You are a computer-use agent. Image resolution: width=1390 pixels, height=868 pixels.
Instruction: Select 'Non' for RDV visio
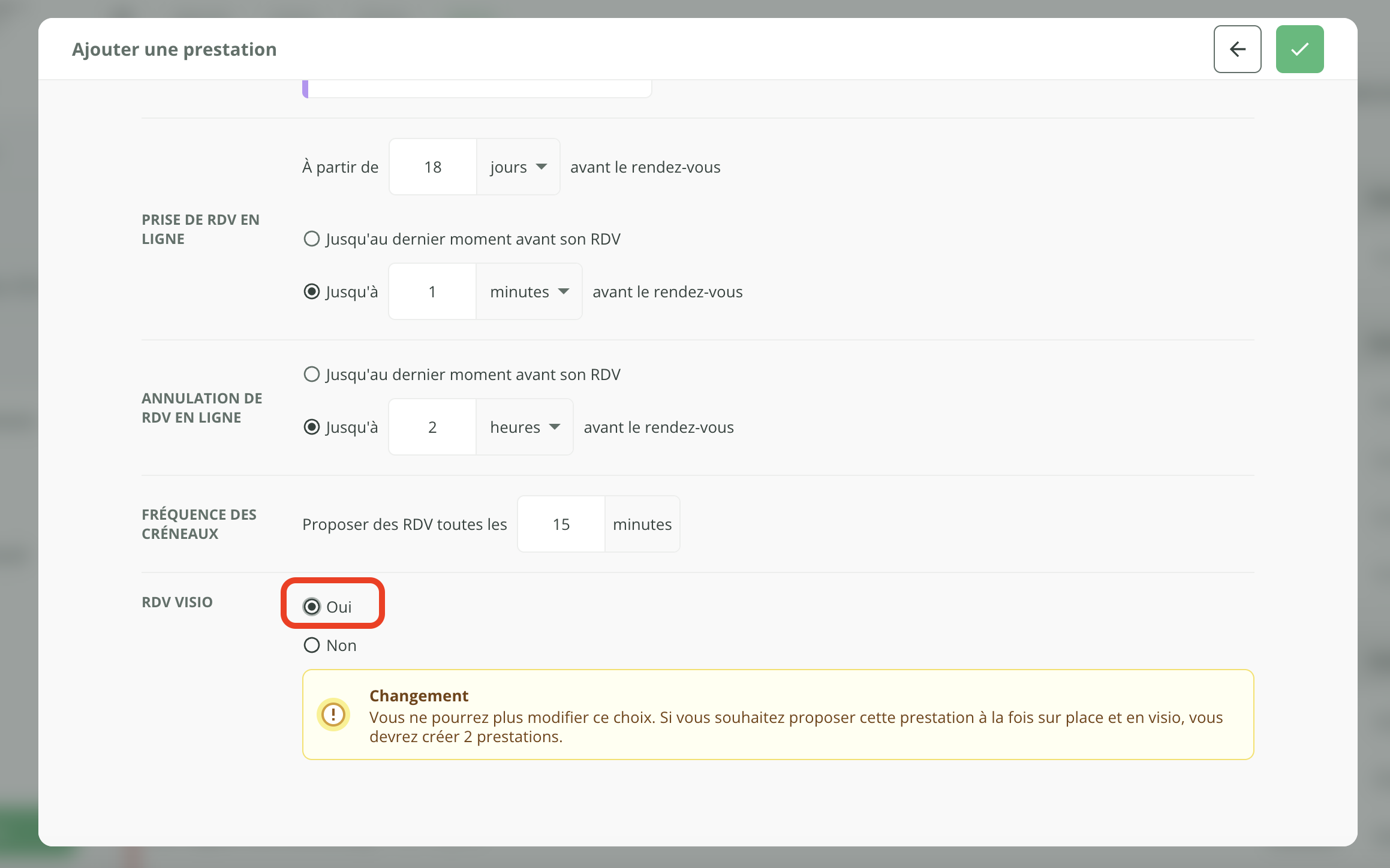(x=312, y=646)
